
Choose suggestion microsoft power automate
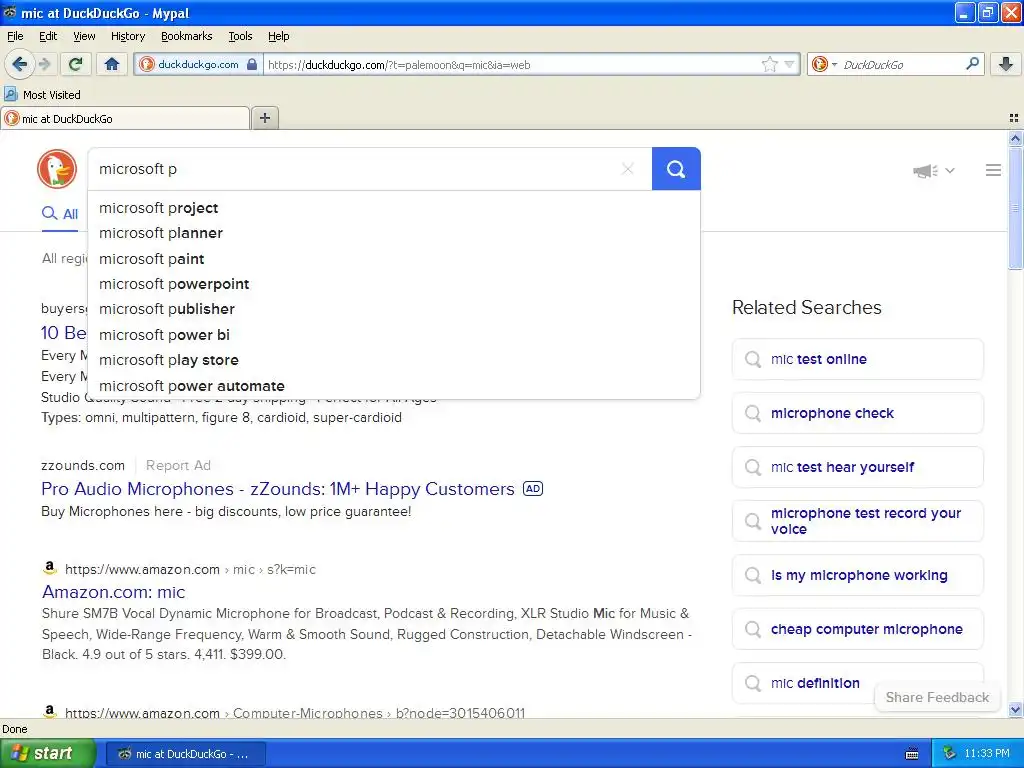pos(394,386)
